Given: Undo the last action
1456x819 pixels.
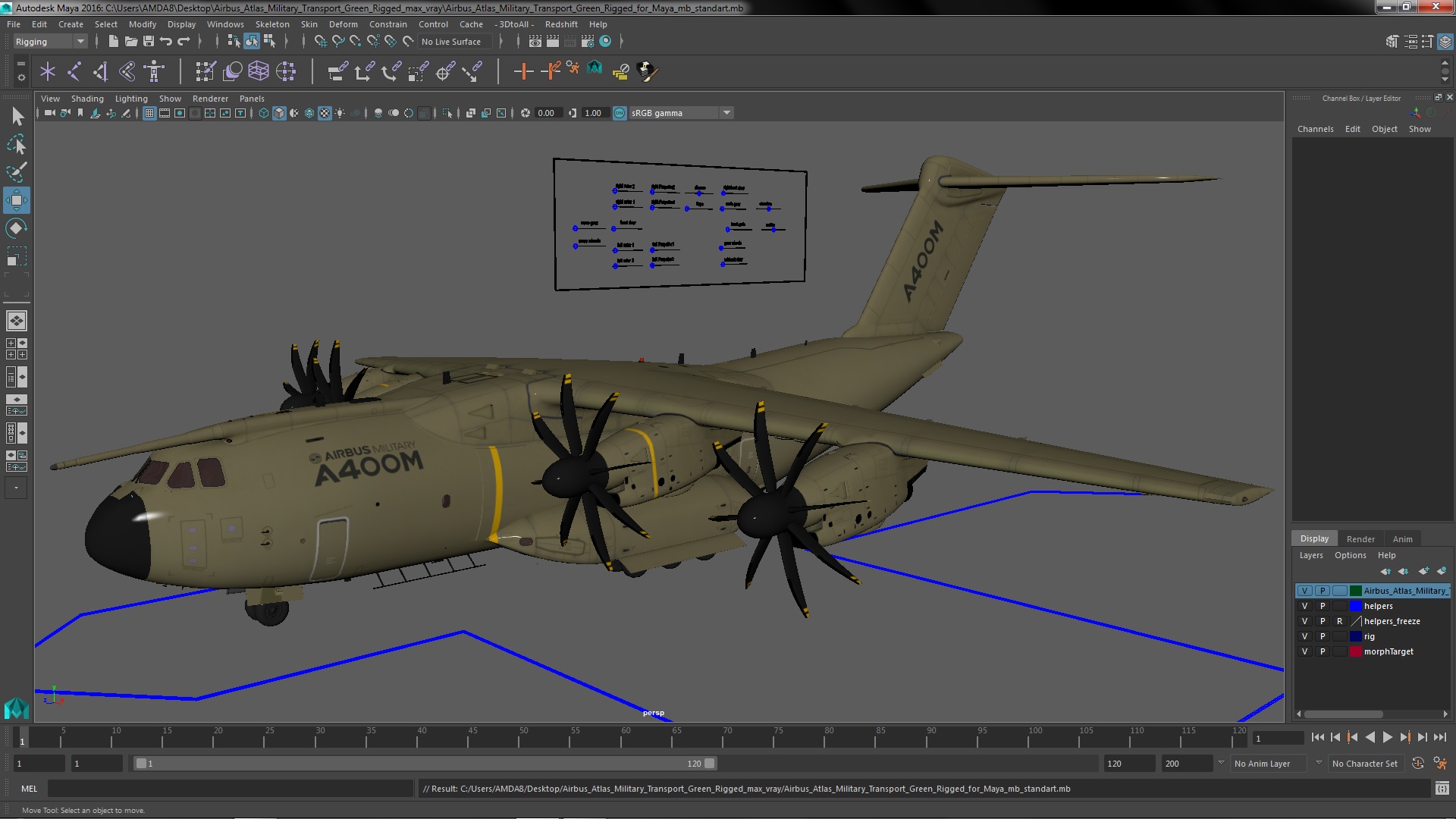Looking at the screenshot, I should coord(166,41).
